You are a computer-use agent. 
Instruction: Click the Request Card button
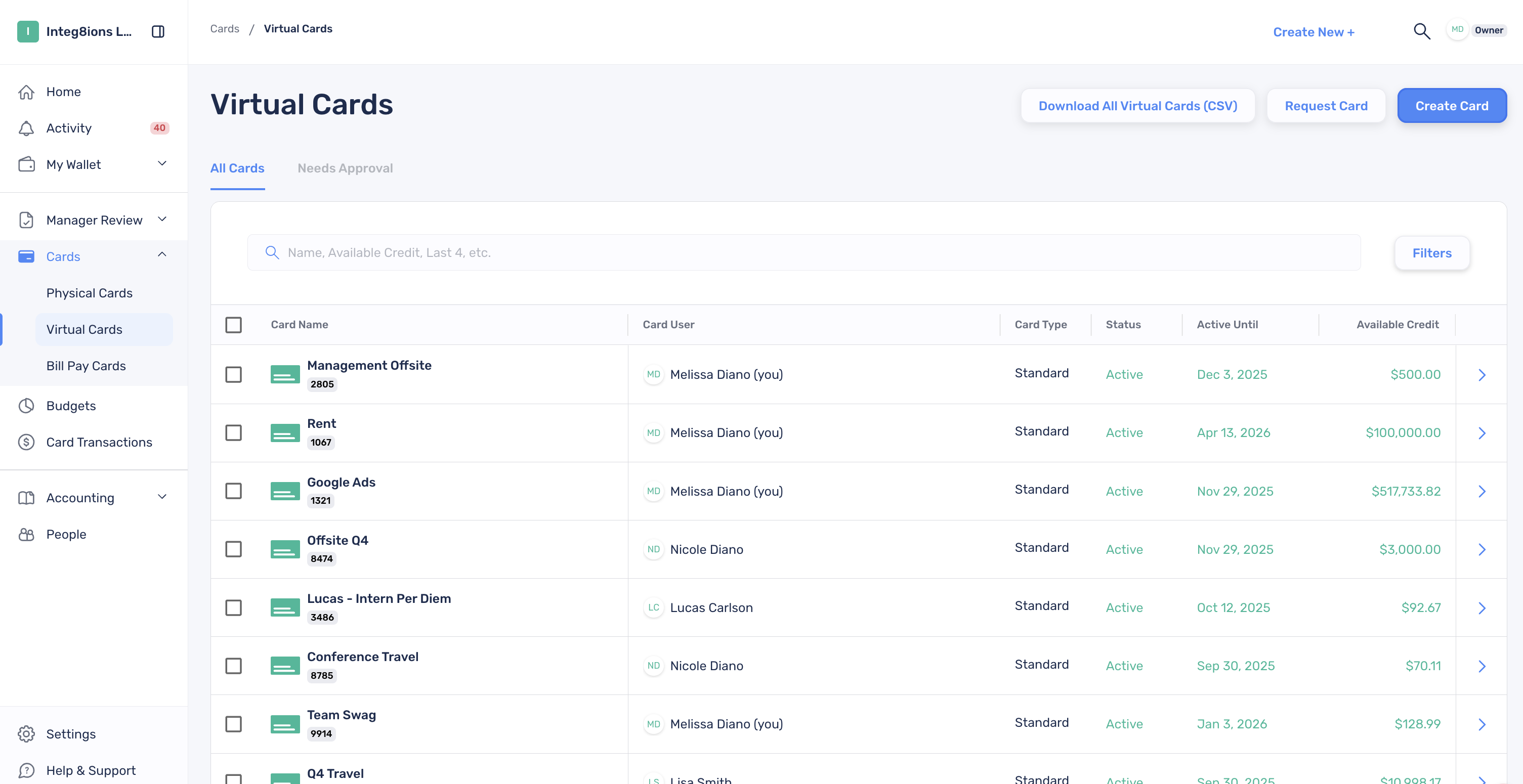tap(1326, 106)
